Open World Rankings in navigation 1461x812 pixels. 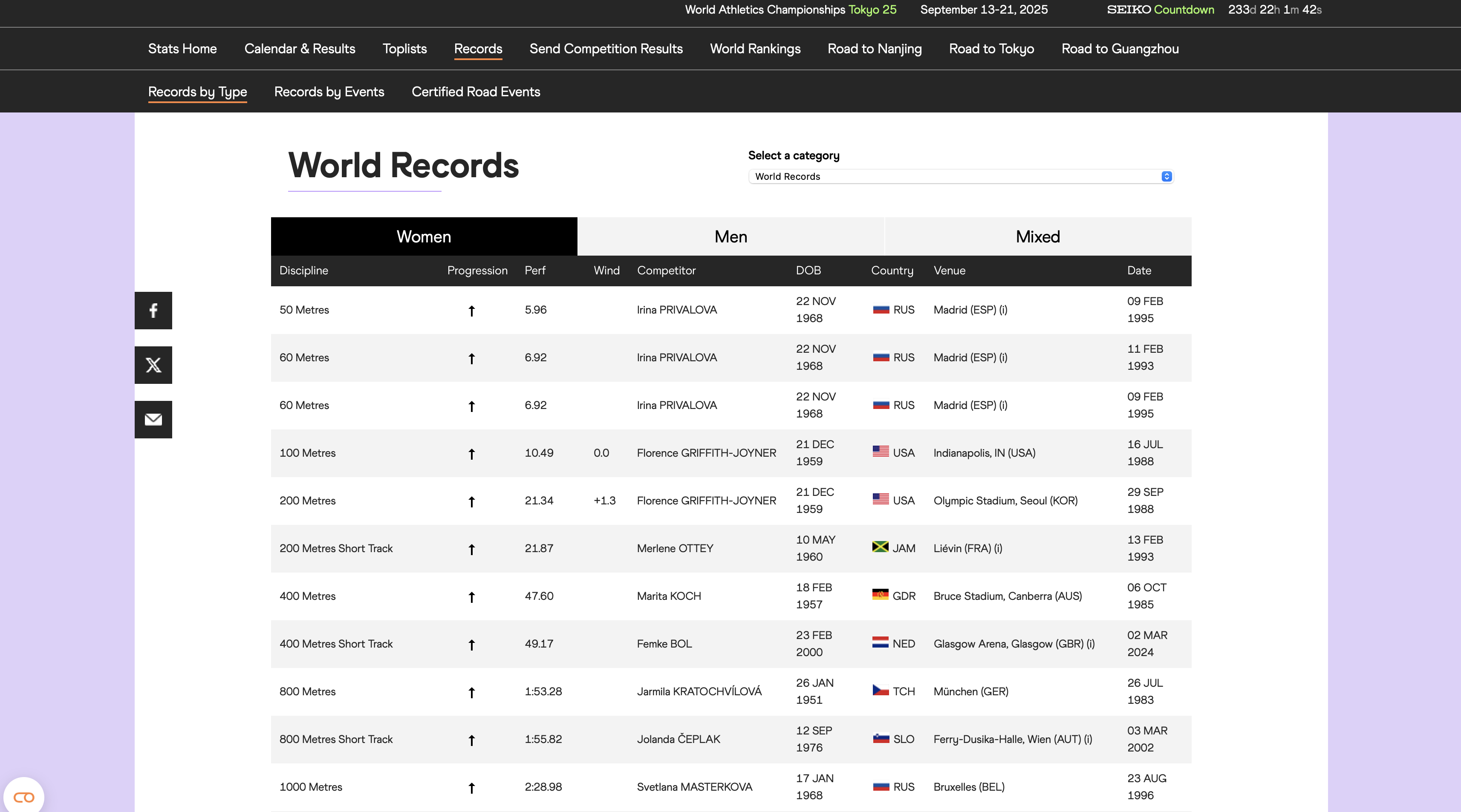click(x=755, y=49)
